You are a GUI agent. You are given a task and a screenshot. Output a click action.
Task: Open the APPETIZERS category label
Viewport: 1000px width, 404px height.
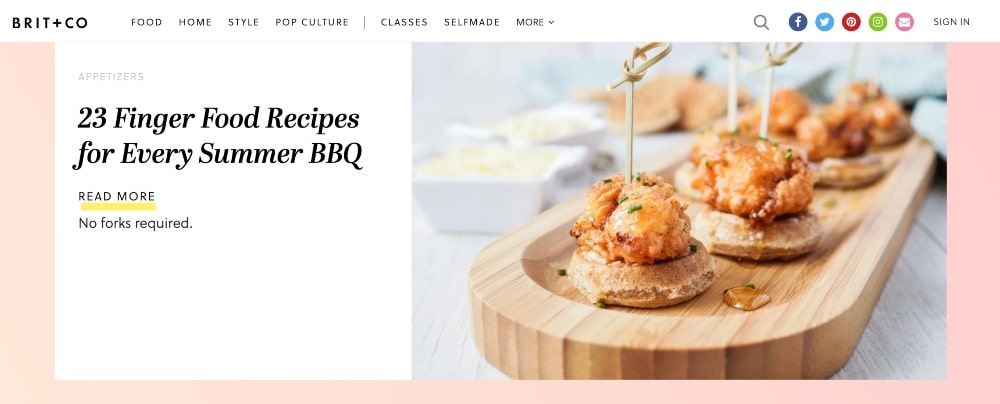111,77
